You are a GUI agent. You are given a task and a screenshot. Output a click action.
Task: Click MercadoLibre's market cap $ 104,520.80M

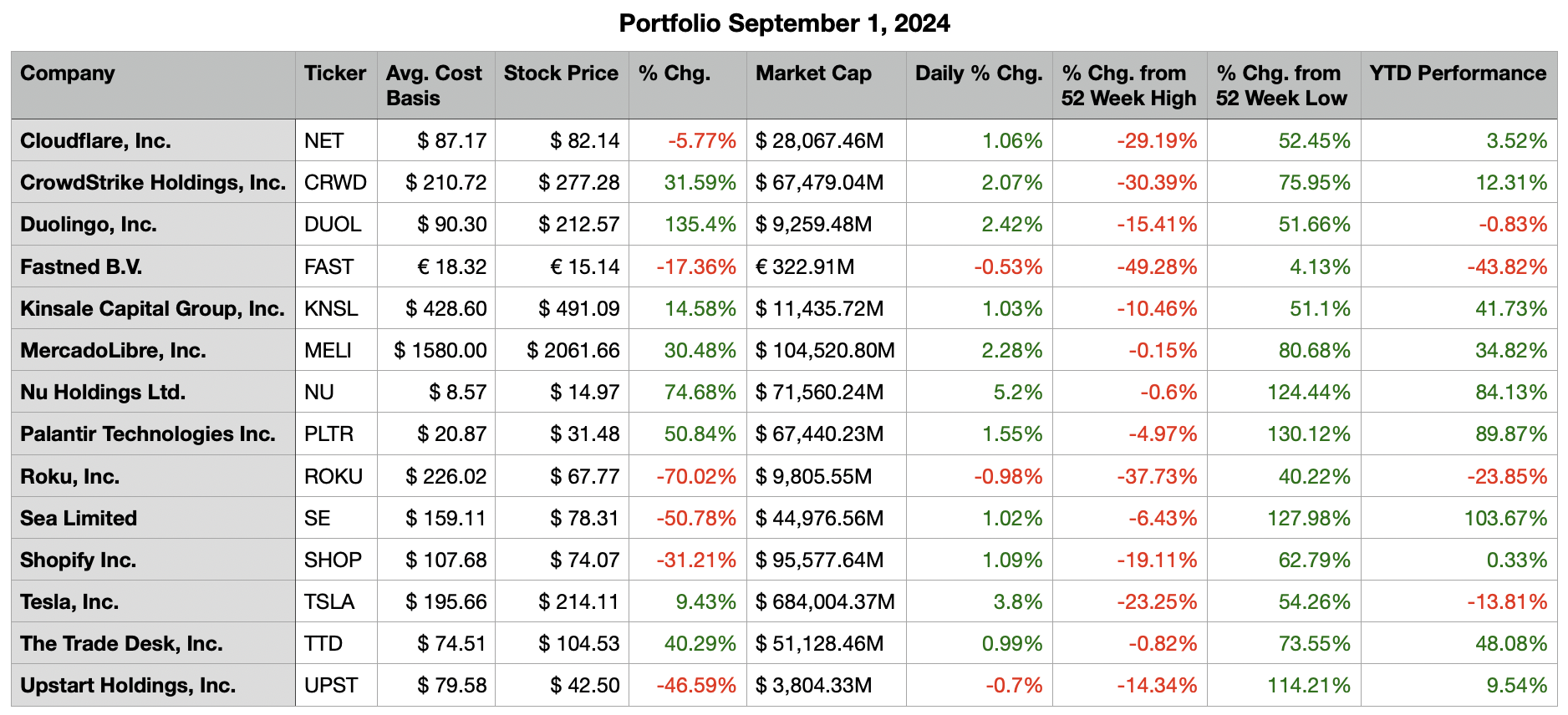pos(824,351)
